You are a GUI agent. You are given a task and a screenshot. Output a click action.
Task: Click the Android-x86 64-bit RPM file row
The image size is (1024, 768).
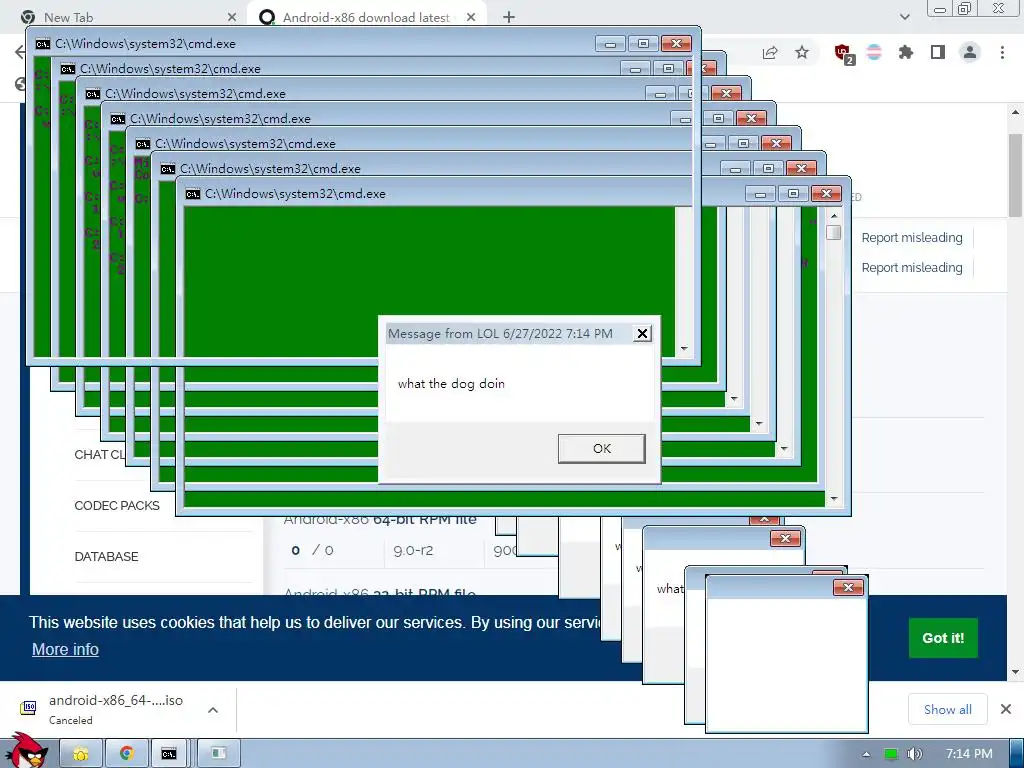pos(380,520)
